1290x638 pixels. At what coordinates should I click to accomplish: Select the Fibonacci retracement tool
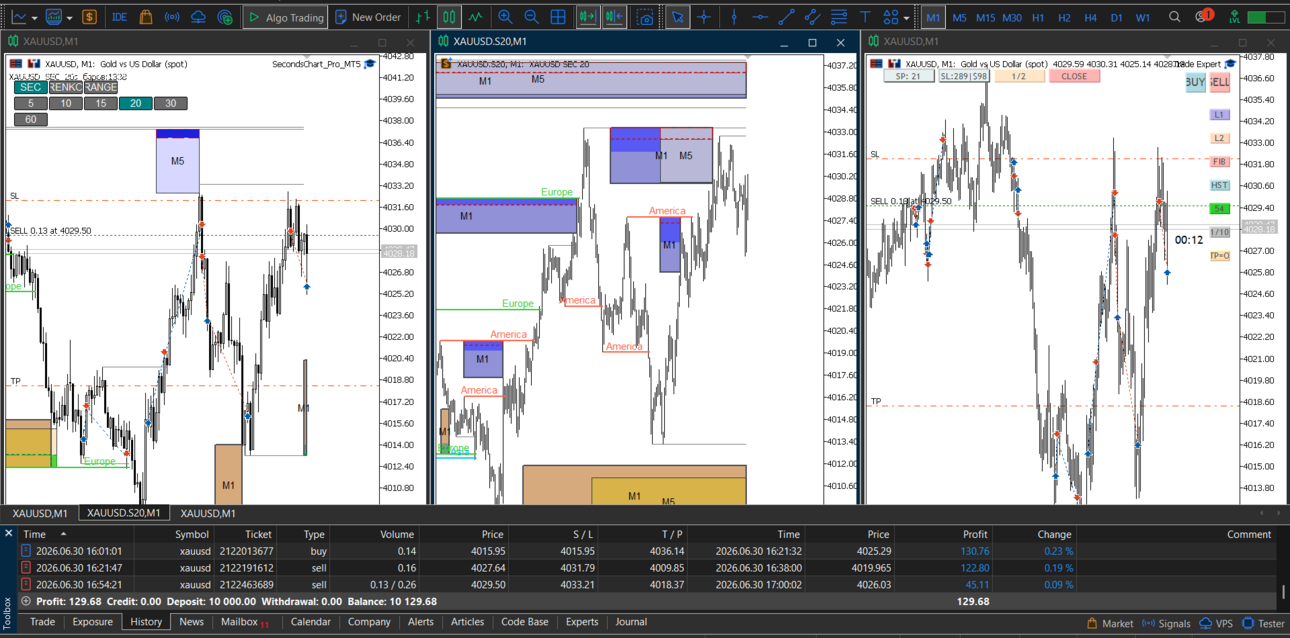tap(839, 17)
